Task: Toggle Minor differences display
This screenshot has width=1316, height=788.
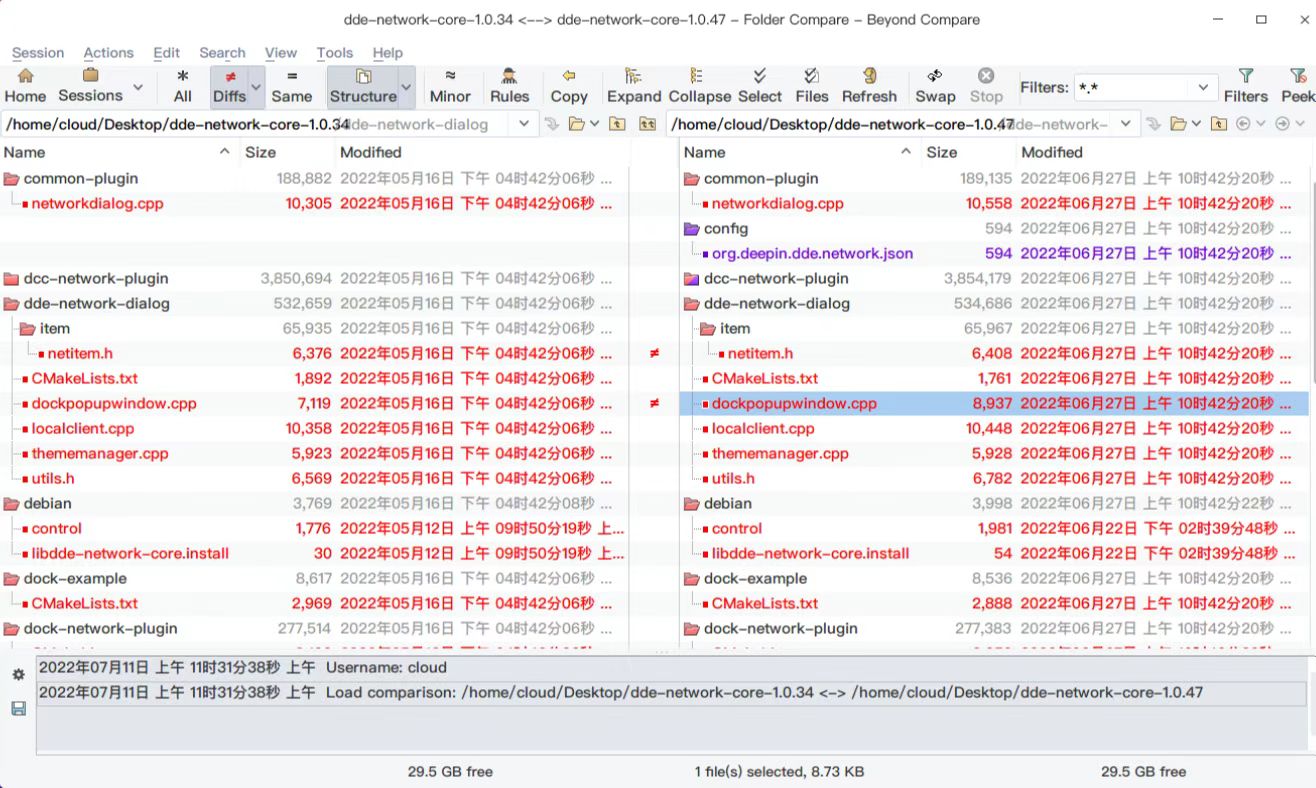Action: click(x=450, y=86)
